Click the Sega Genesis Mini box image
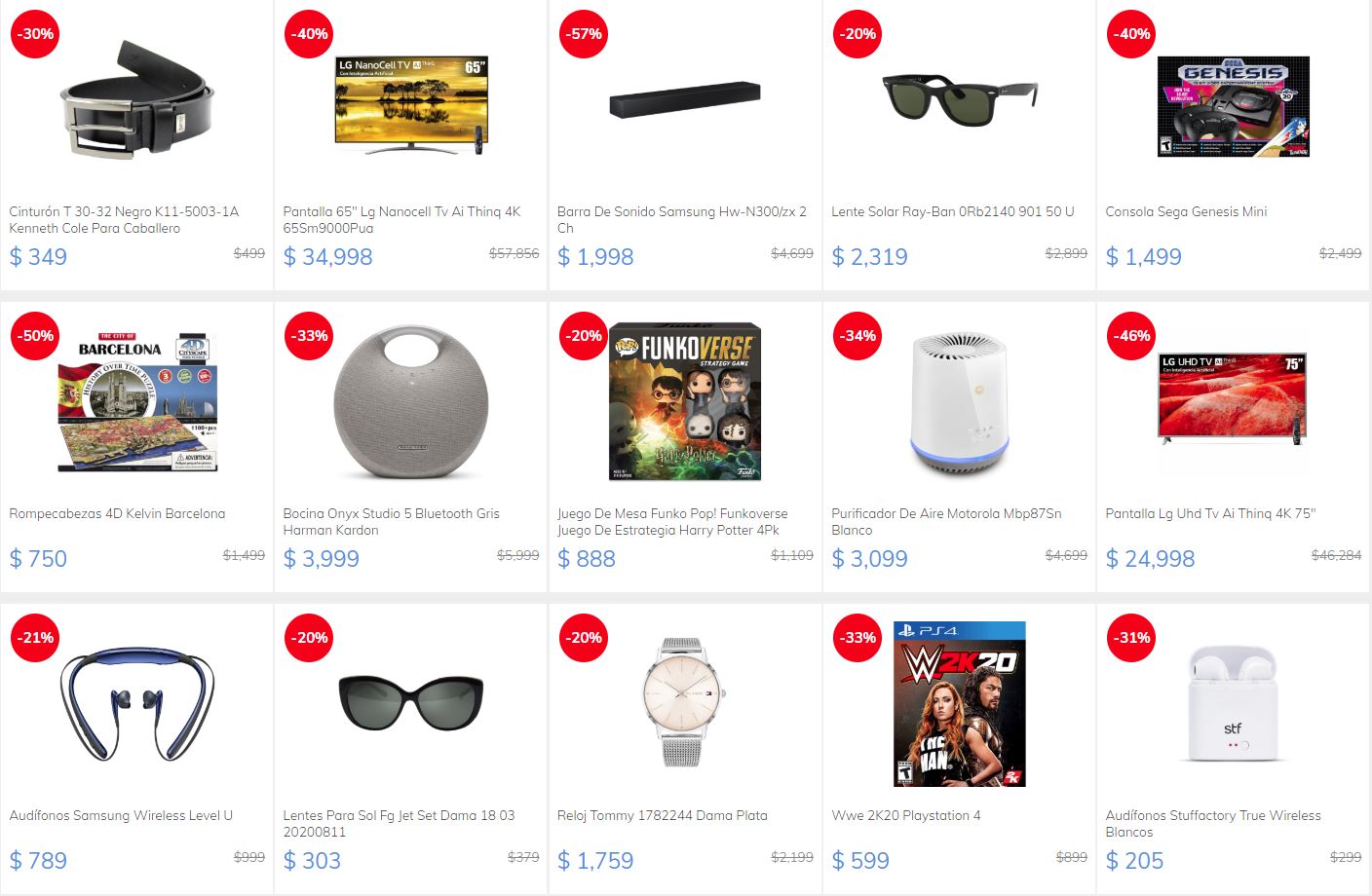Viewport: 1372px width, 896px height. 1234,106
